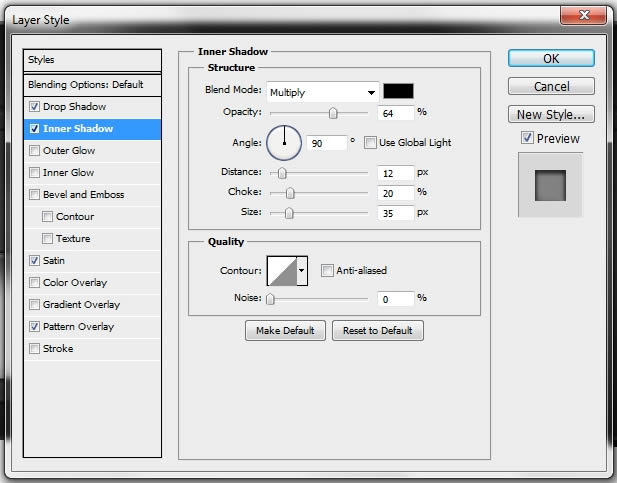
Task: Enable the Anti-aliased checkbox
Action: coord(327,271)
